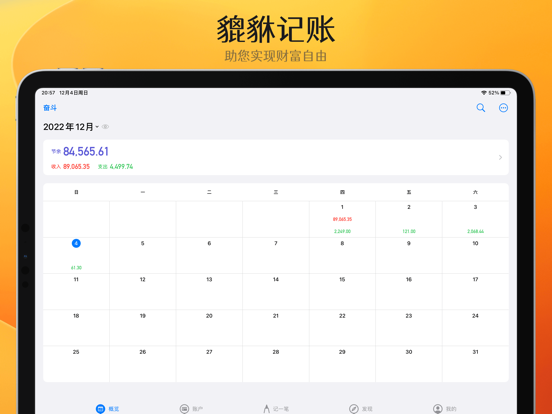
Task: Select day 21 in the calendar
Action: pos(276,316)
